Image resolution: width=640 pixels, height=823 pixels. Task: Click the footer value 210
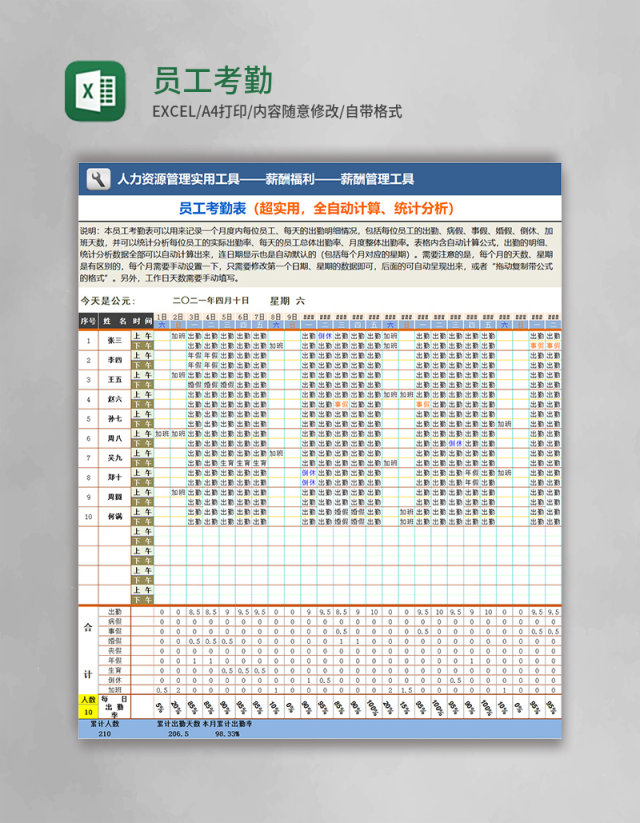coord(104,733)
